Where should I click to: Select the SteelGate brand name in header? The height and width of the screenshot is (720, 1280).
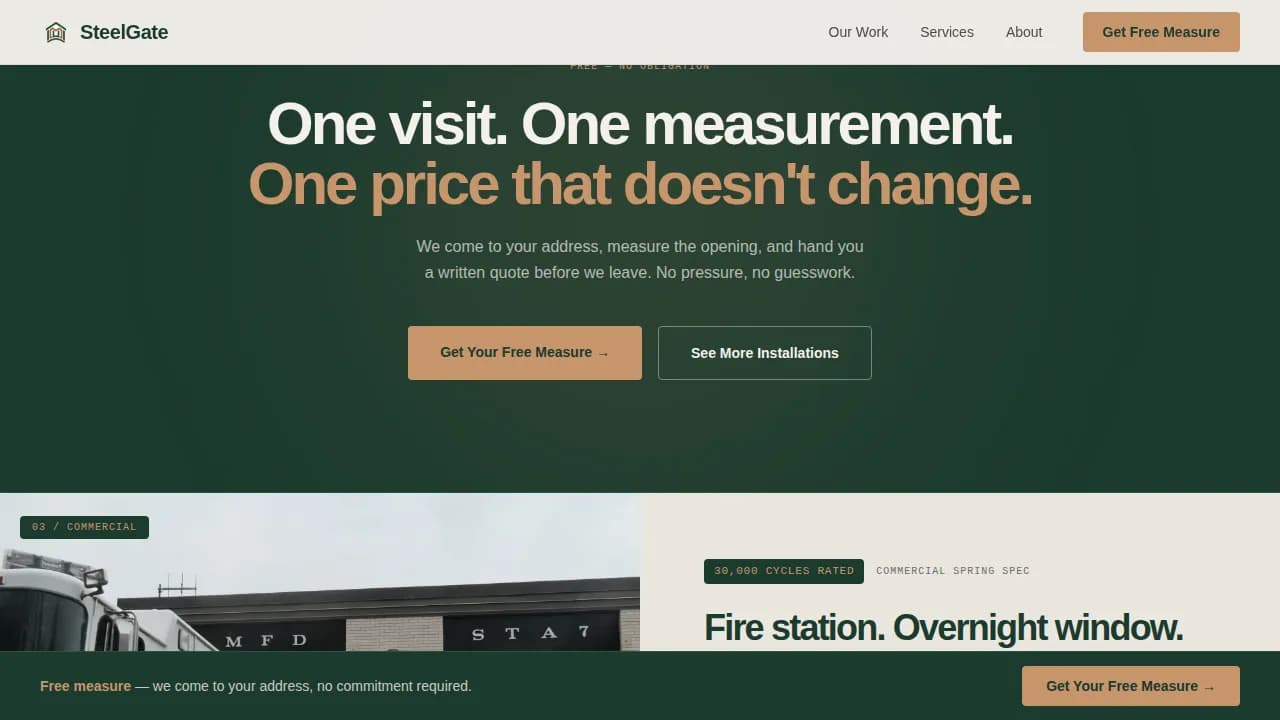click(x=124, y=31)
